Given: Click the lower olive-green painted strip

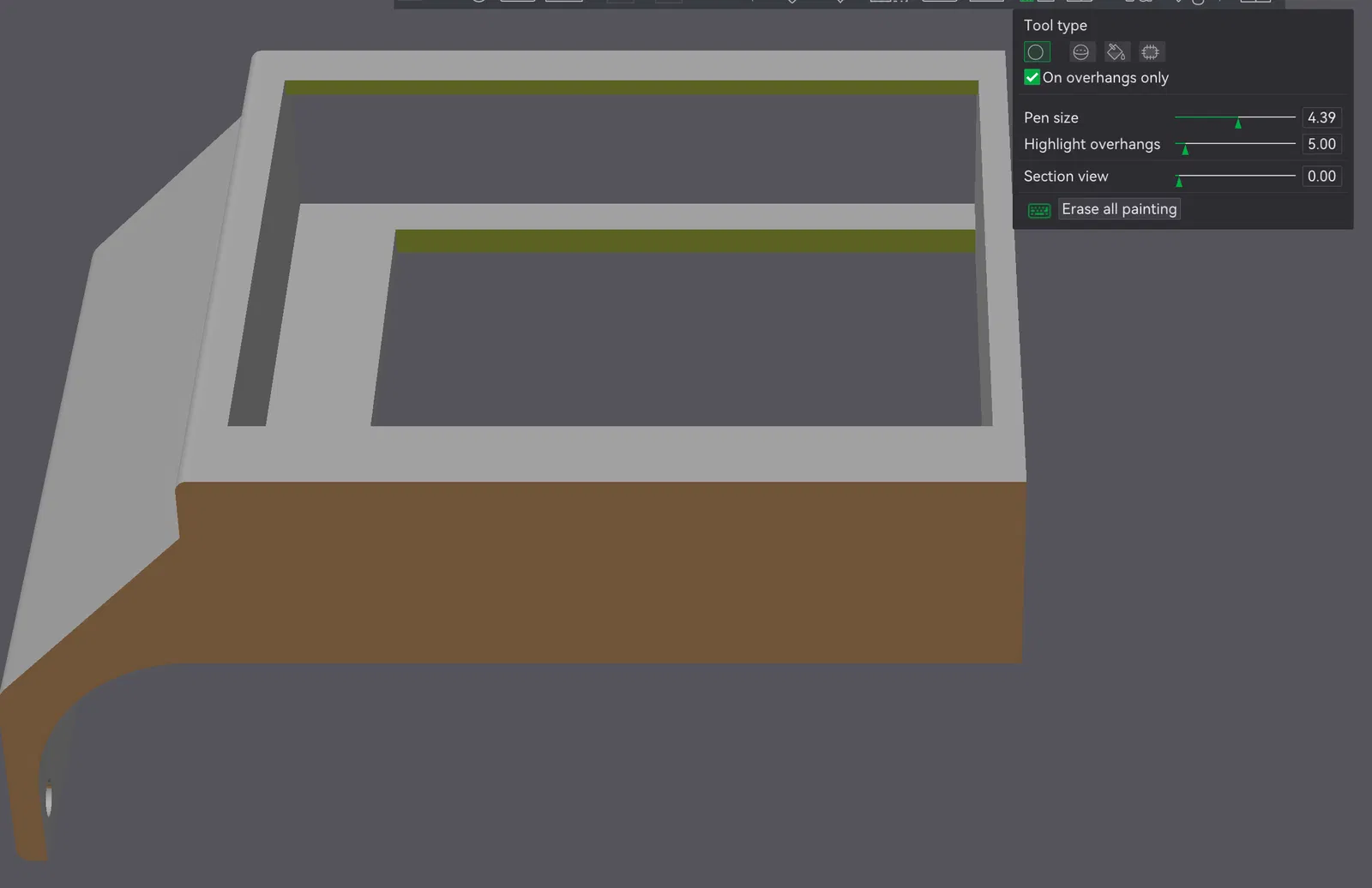Looking at the screenshot, I should pos(685,241).
